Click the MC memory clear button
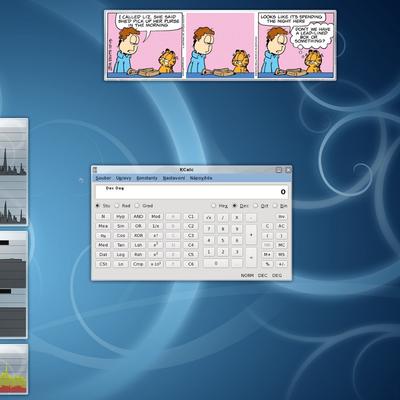The image size is (400, 400). coord(282,245)
